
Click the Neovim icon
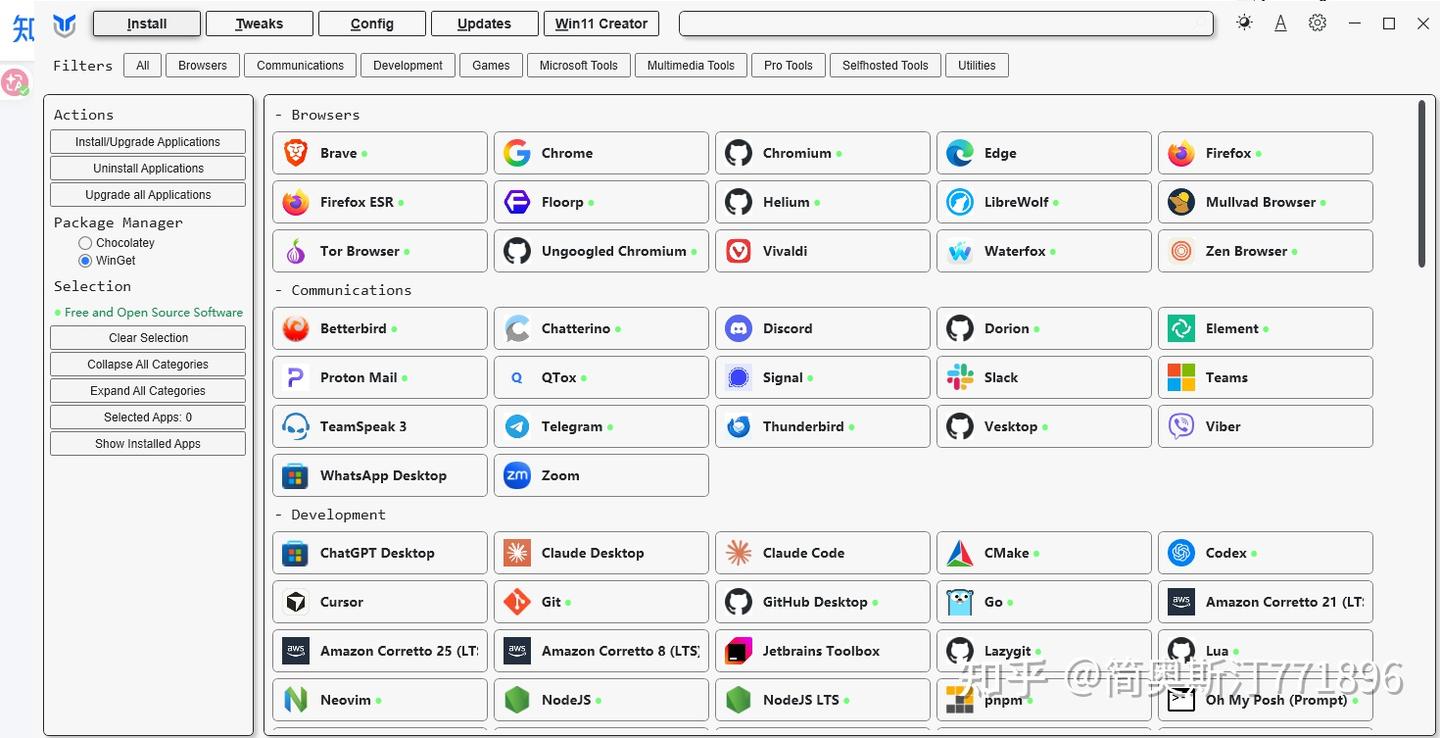[296, 700]
